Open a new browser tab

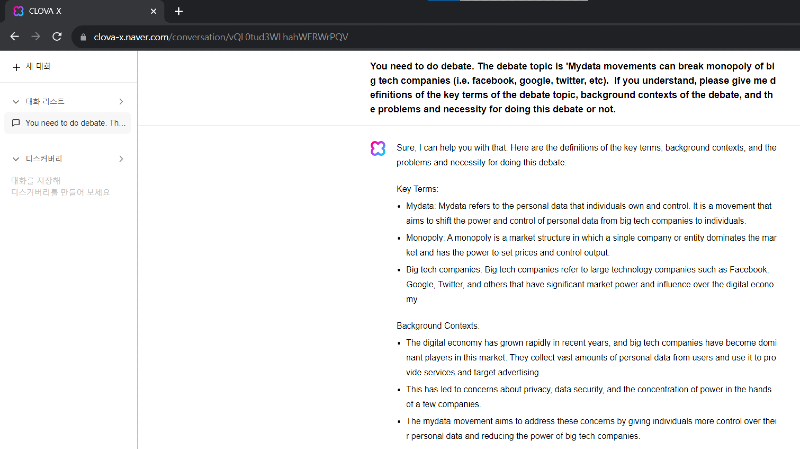[x=179, y=11]
